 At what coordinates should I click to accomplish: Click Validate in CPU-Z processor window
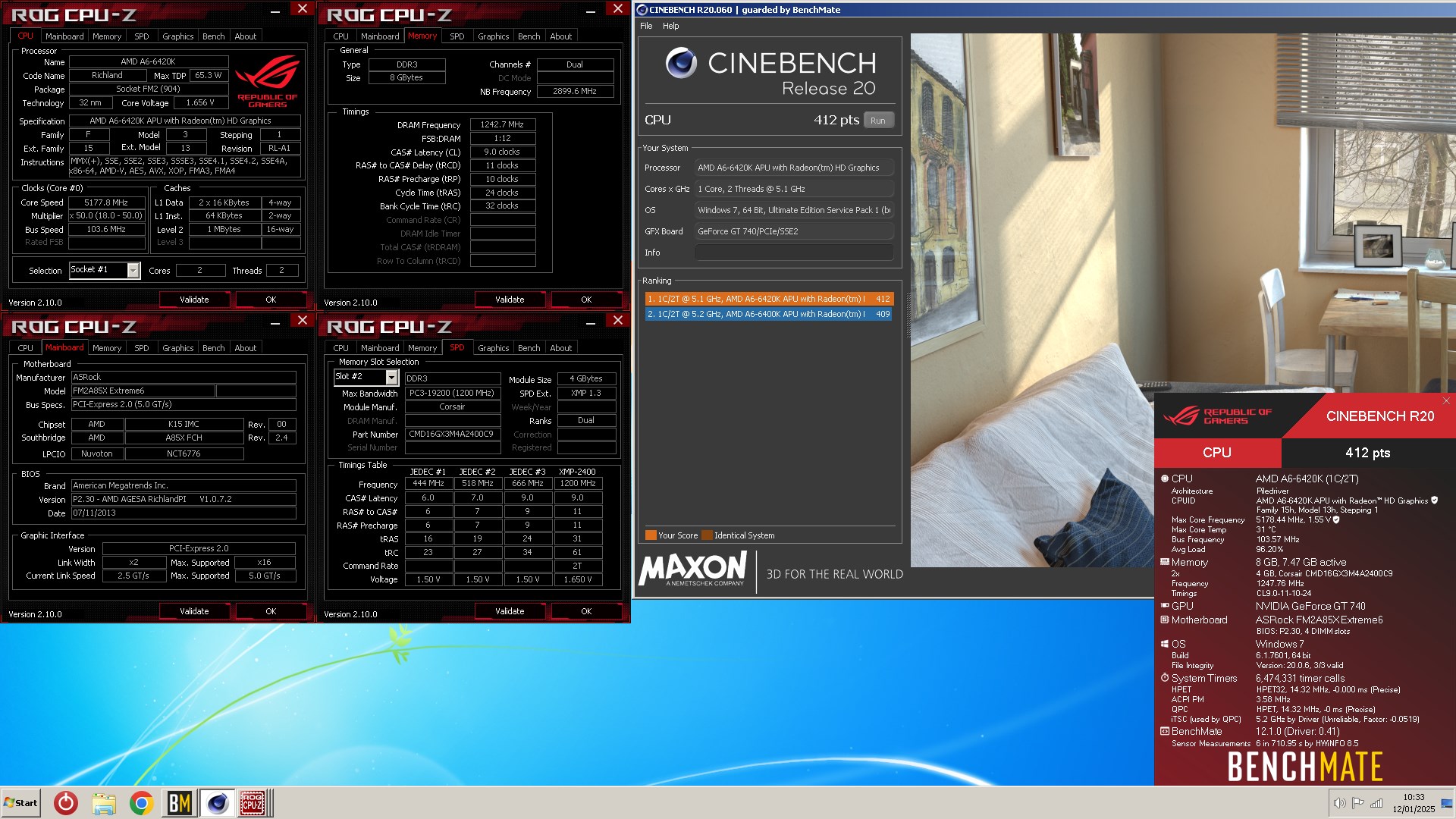[194, 300]
